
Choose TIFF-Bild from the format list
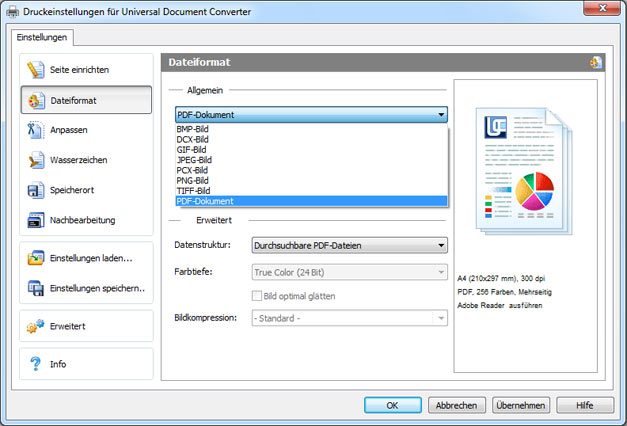pyautogui.click(x=311, y=191)
